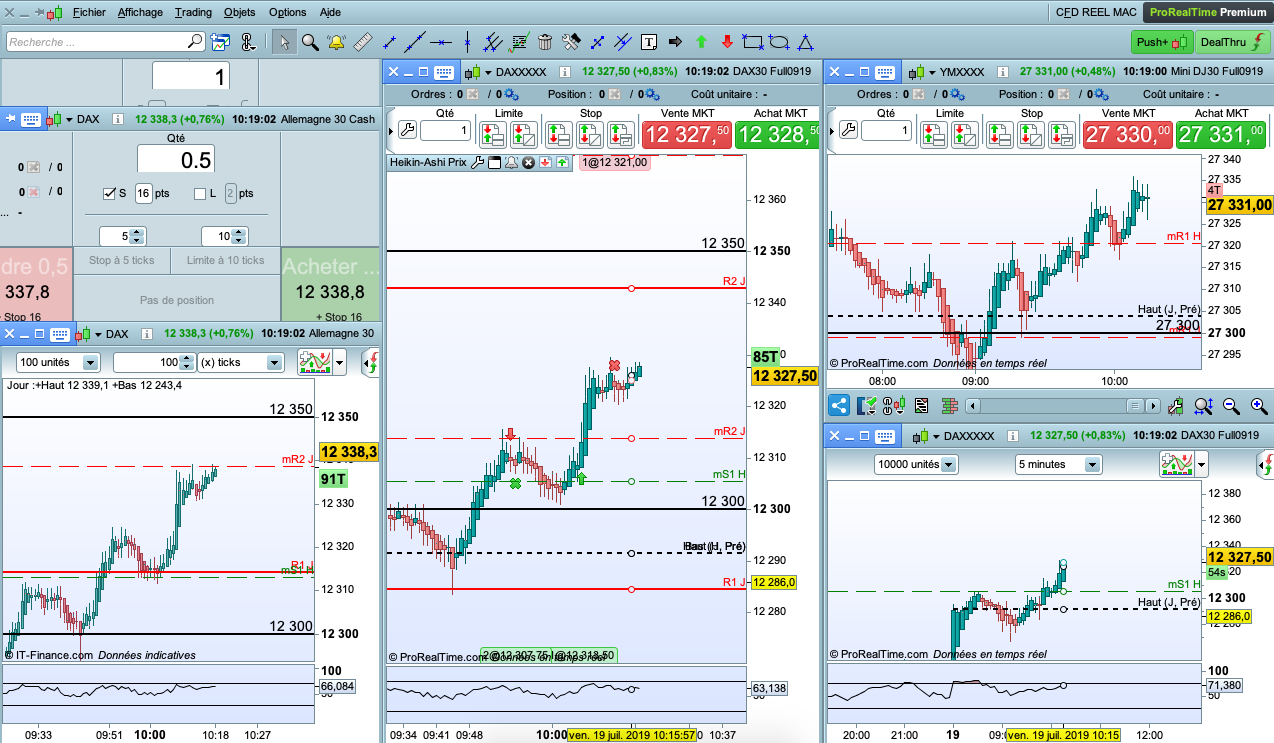Image resolution: width=1274 pixels, height=743 pixels.
Task: Toggle keyboard mode in YMXXXX window
Action: [885, 72]
